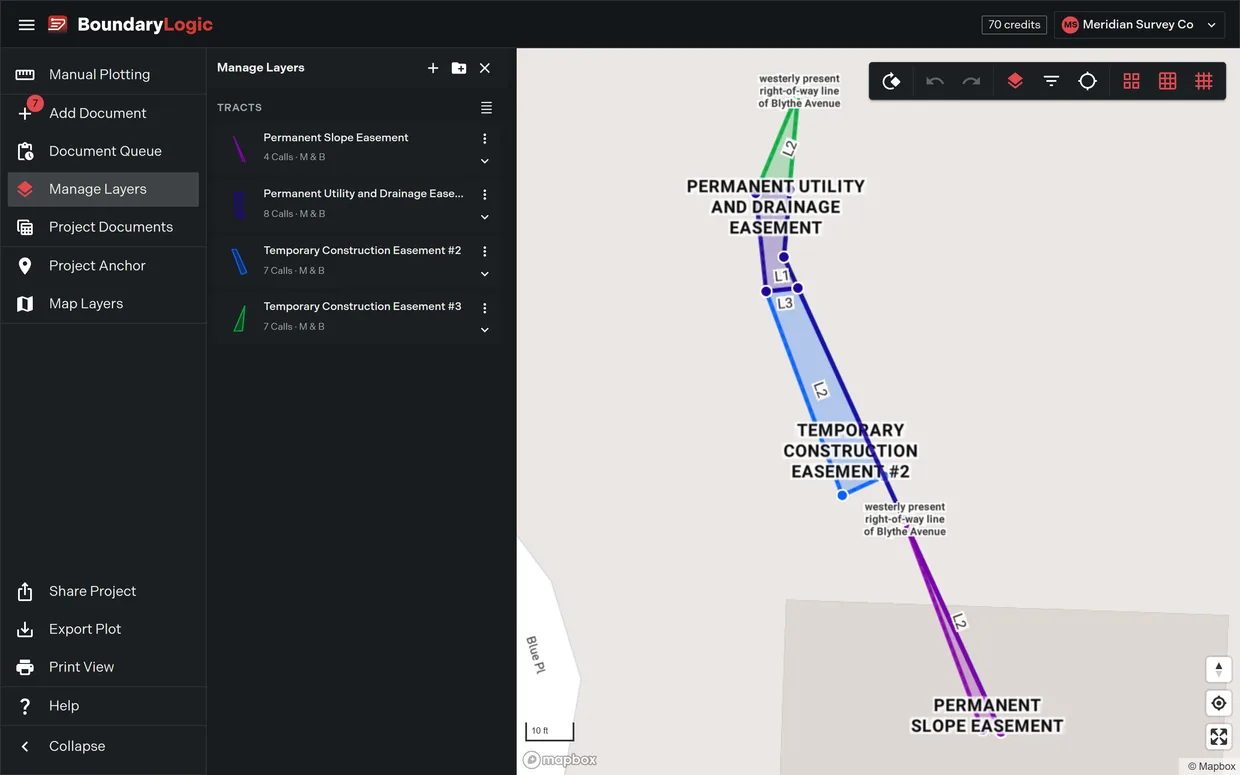Open Print View

point(103,667)
